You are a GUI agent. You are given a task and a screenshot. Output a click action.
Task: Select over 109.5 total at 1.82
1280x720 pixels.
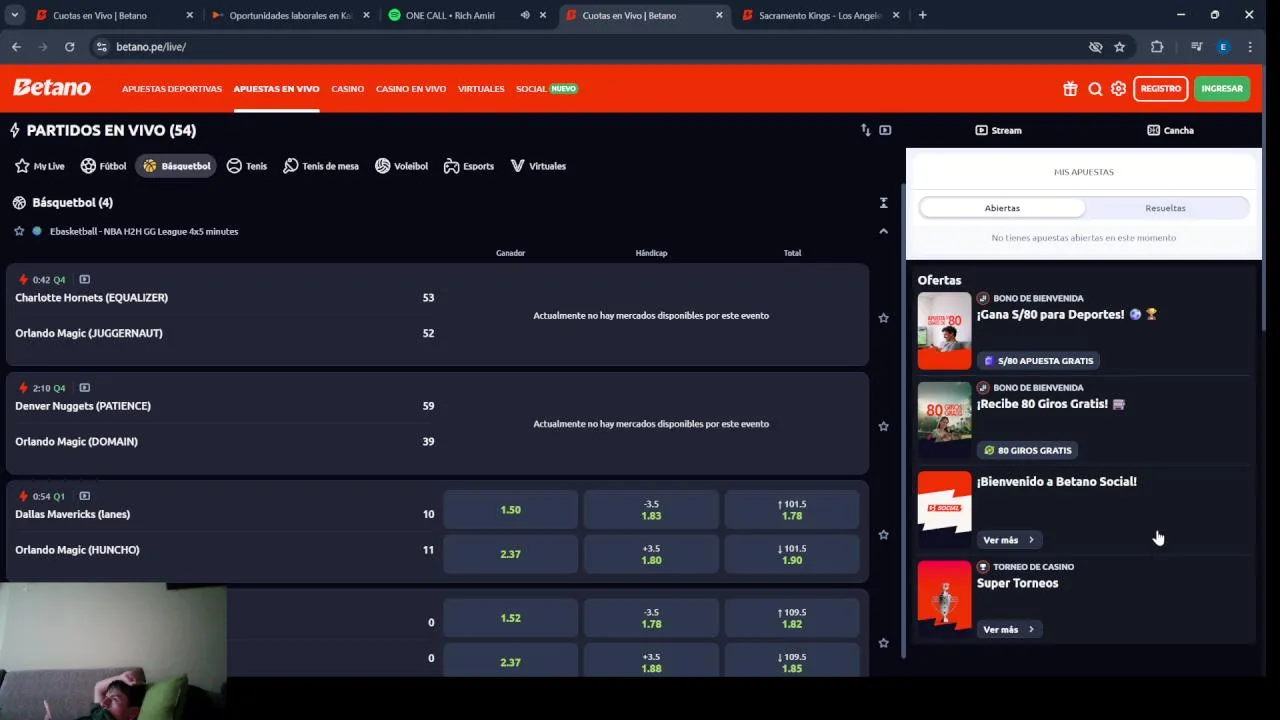pyautogui.click(x=792, y=618)
